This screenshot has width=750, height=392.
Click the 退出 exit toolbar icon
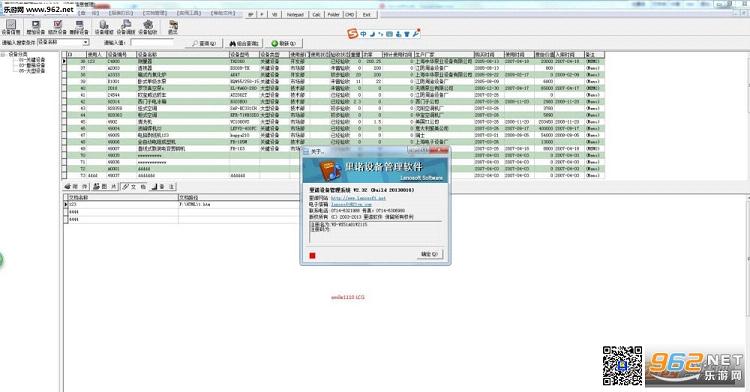click(x=173, y=27)
